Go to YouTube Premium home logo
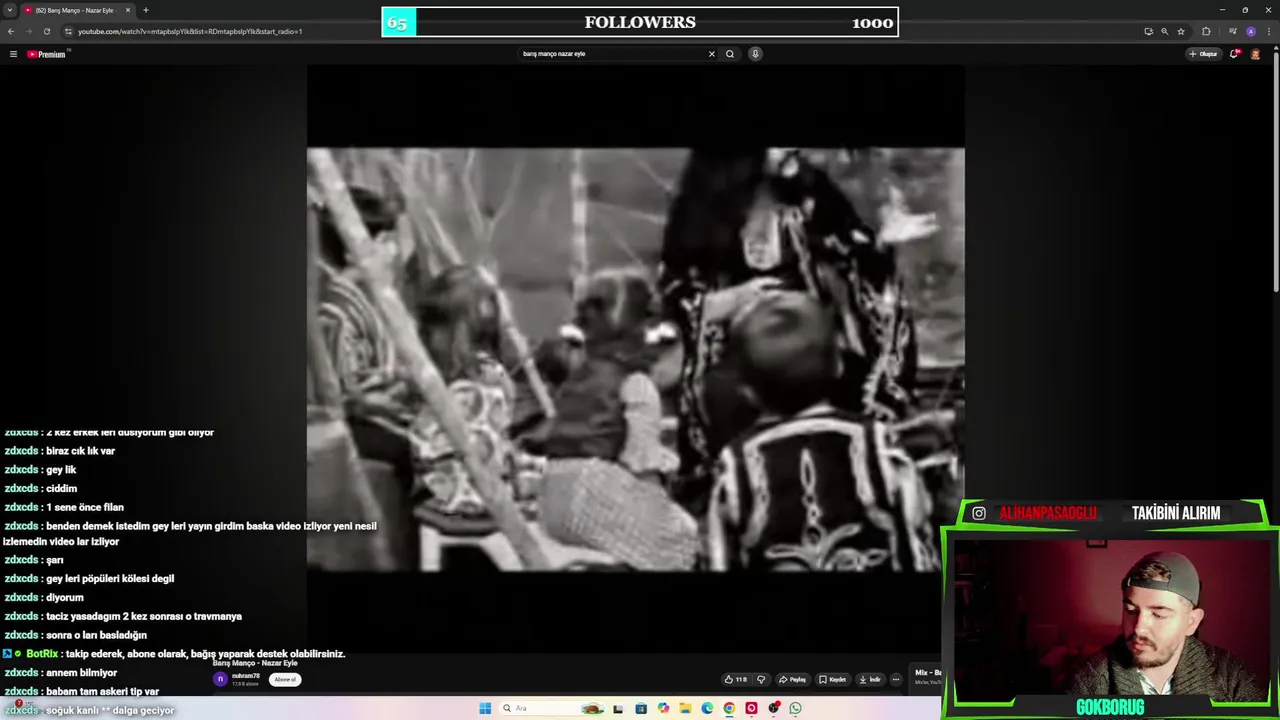This screenshot has width=1280, height=720. 46,54
